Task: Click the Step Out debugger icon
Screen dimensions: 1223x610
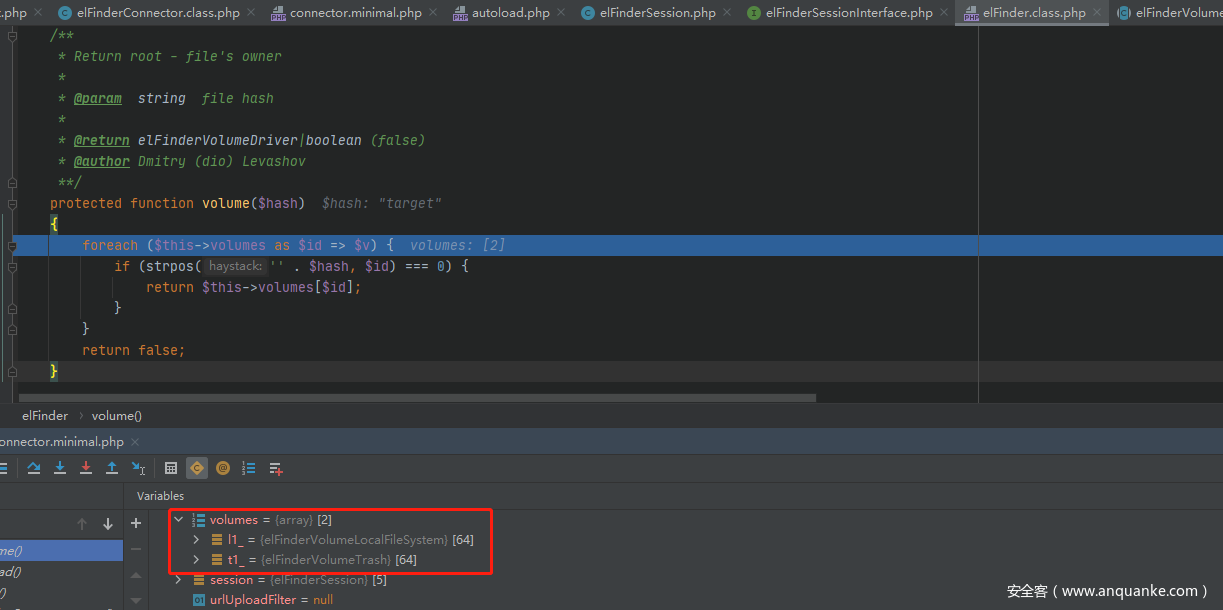Action: click(x=112, y=468)
